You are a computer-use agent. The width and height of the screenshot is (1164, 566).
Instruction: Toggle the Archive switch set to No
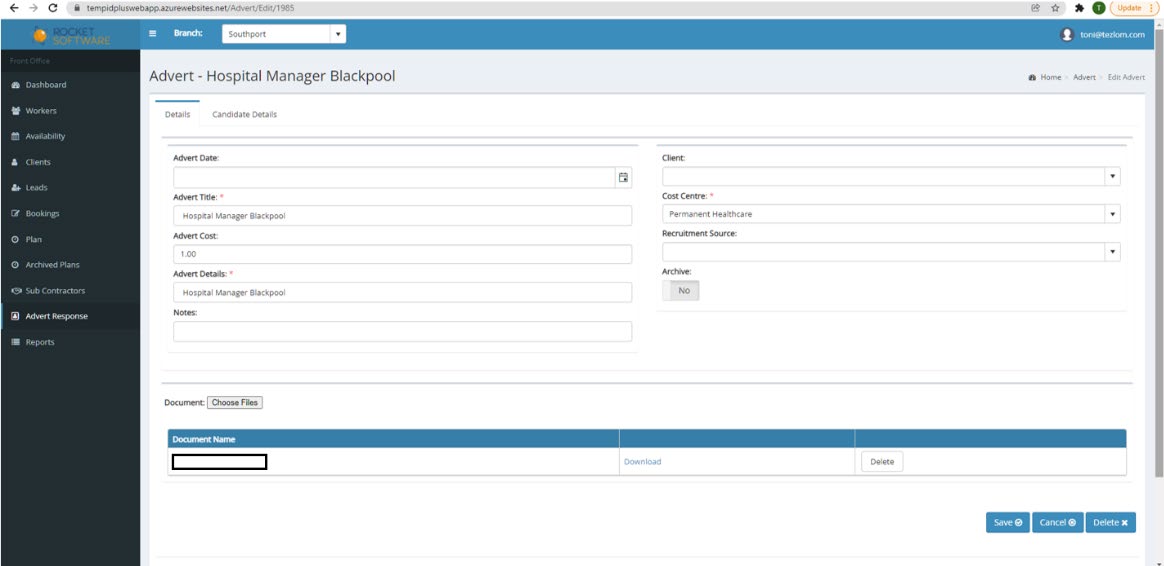coord(682,290)
